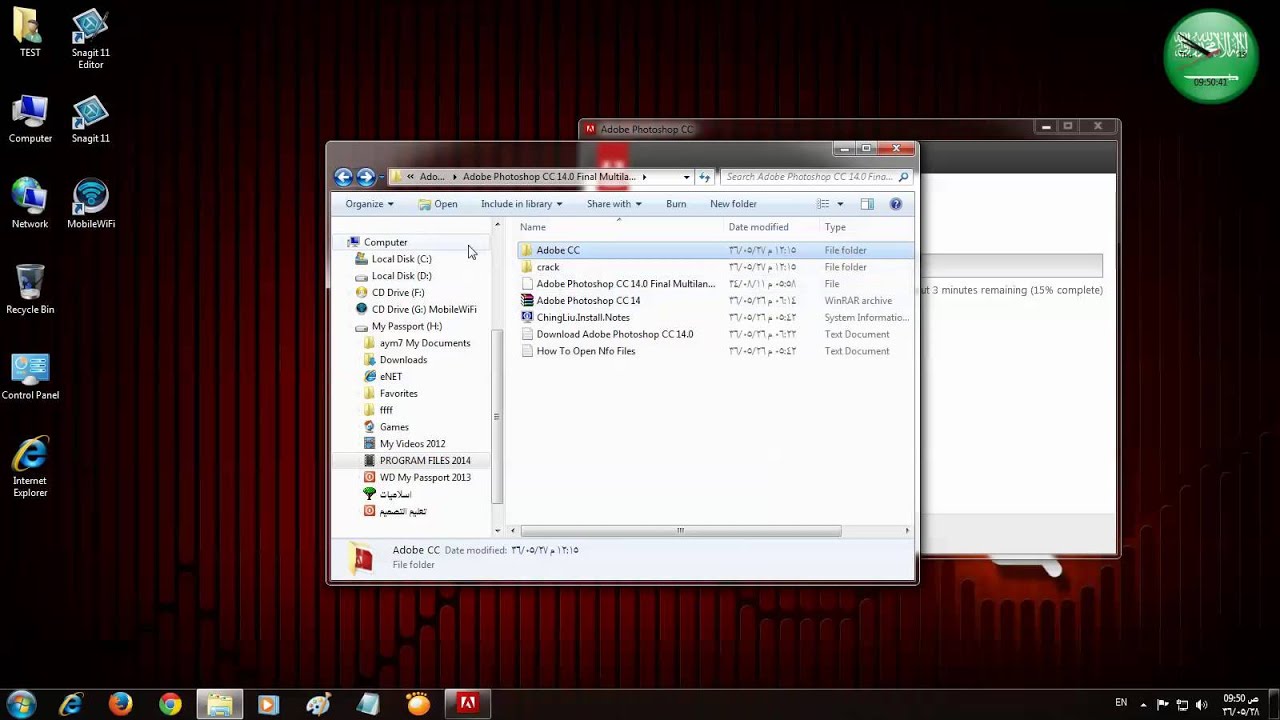Select Computer in navigation pane
Image resolution: width=1280 pixels, height=720 pixels.
385,242
